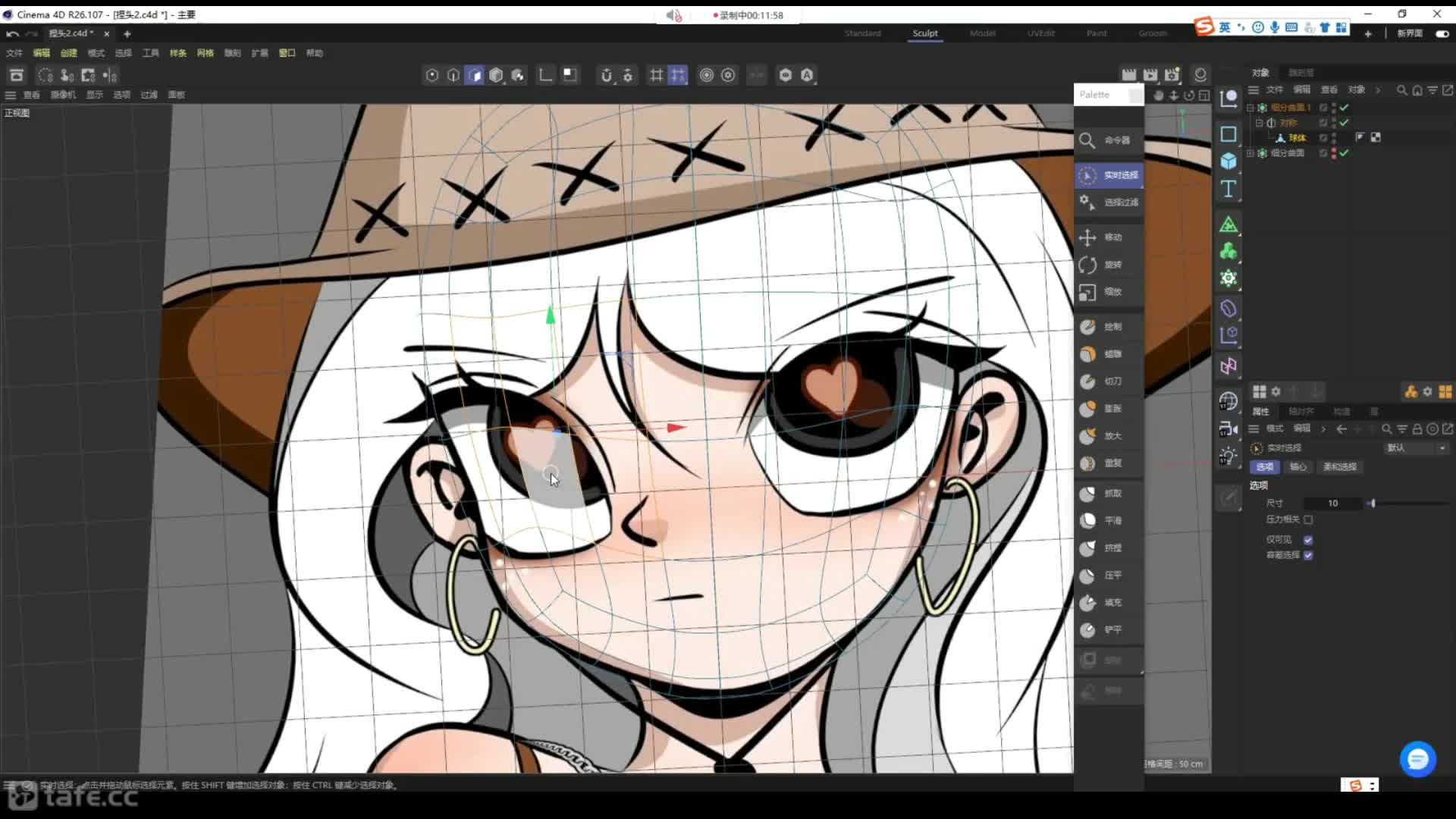This screenshot has width=1456, height=819.
Task: Select the 球体 object in object tree
Action: pyautogui.click(x=1297, y=138)
